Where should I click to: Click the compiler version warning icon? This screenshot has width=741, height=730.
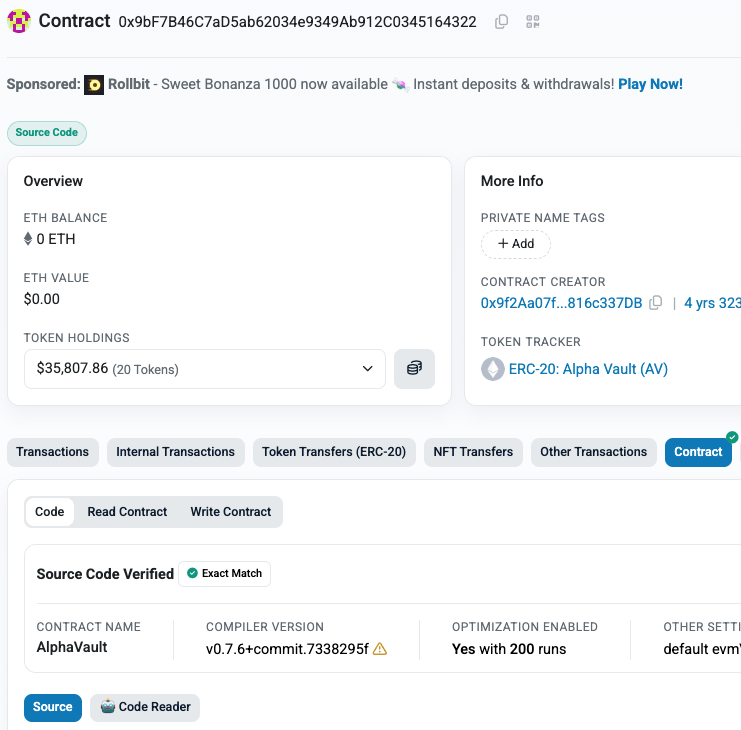pyautogui.click(x=379, y=649)
